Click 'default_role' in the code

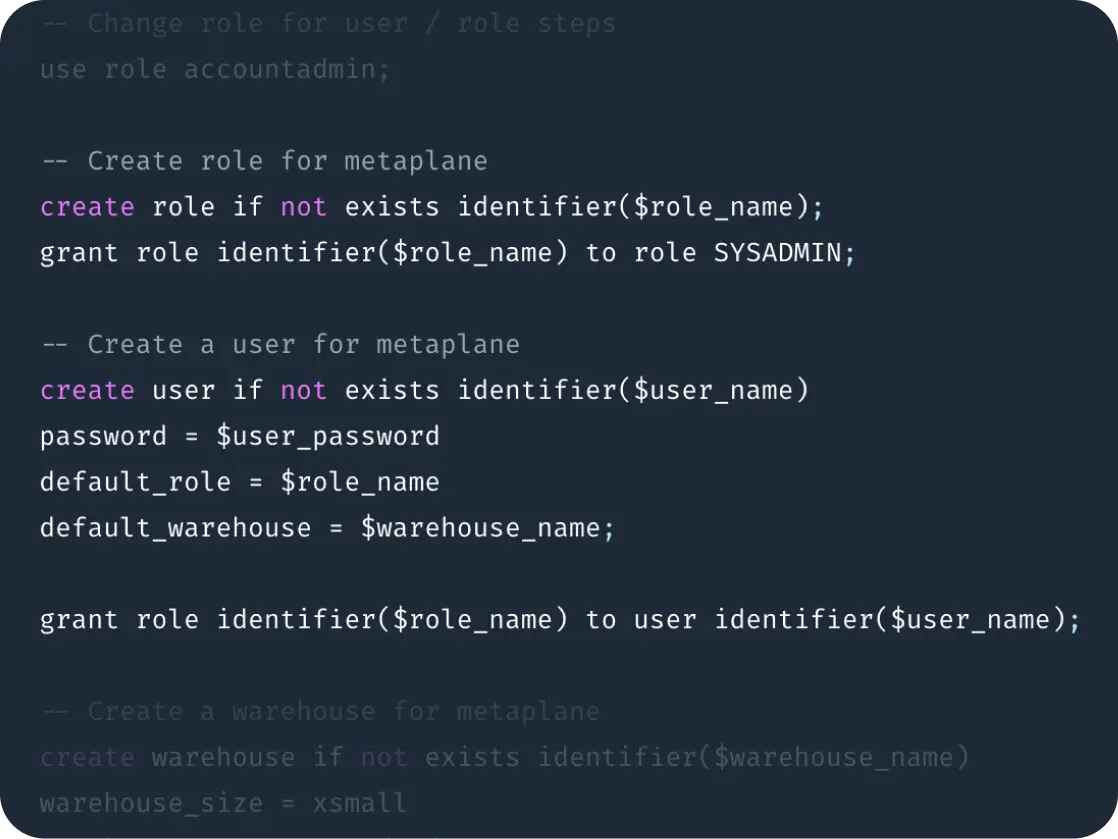coord(135,482)
